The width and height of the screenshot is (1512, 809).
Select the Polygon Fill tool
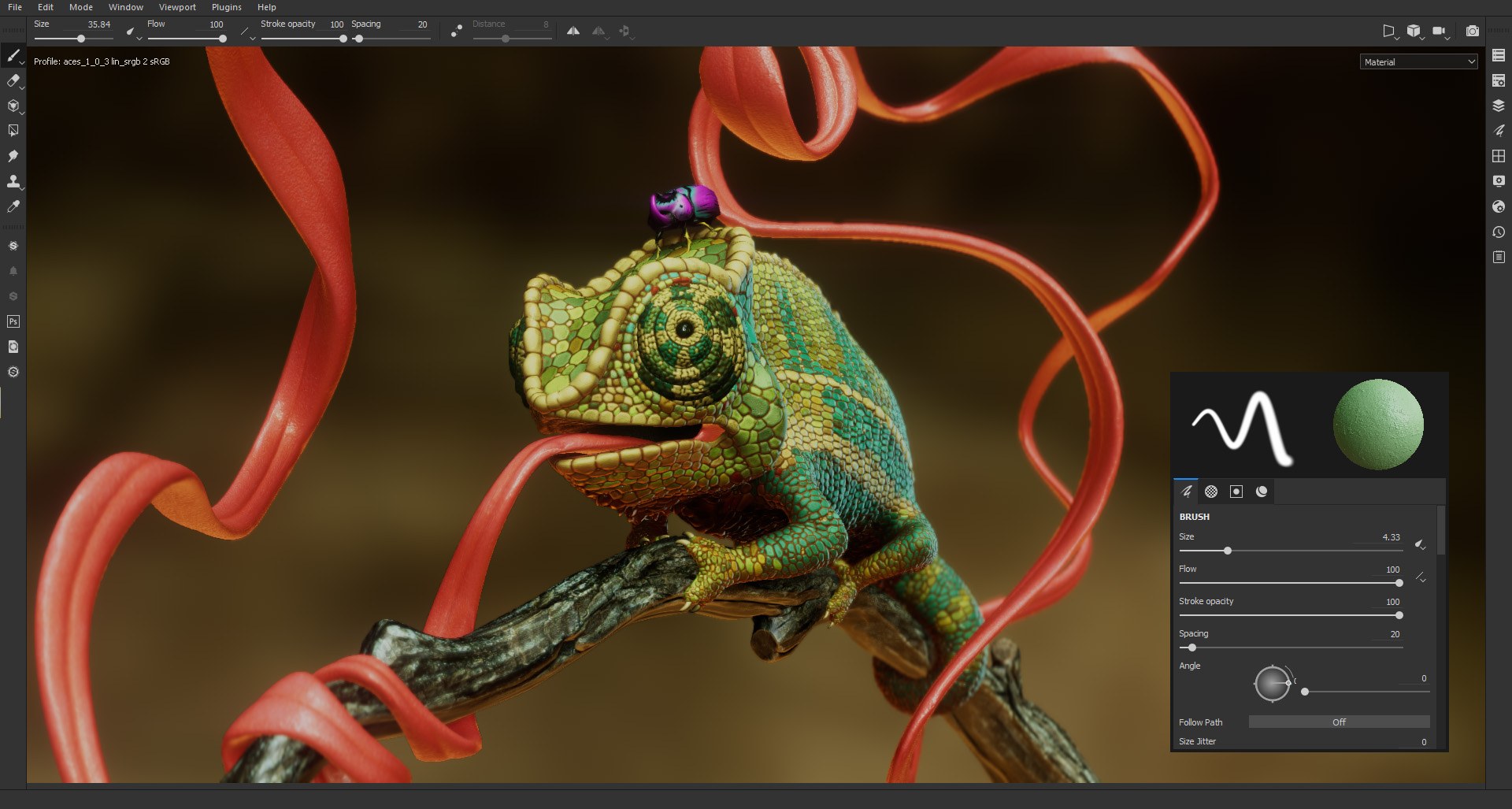13,131
